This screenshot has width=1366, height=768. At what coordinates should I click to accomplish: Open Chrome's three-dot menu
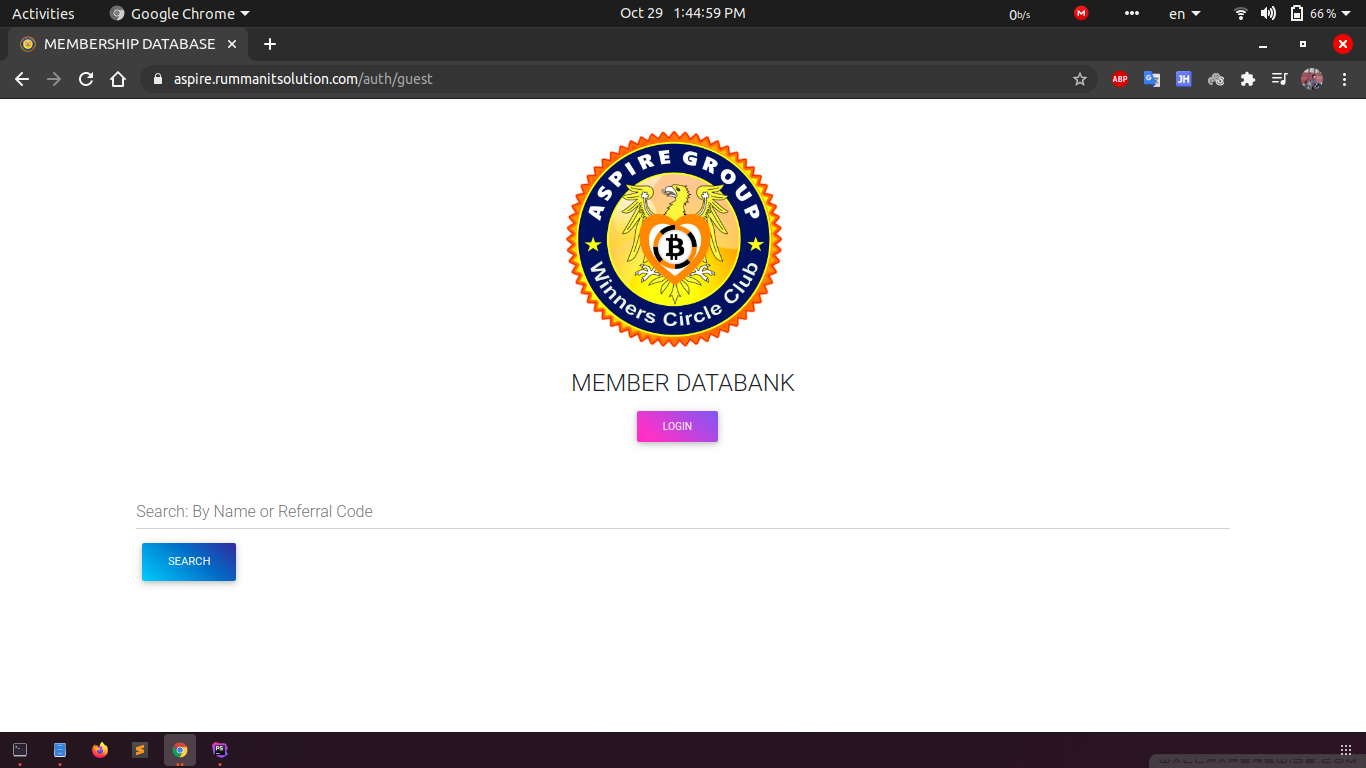click(x=1344, y=79)
